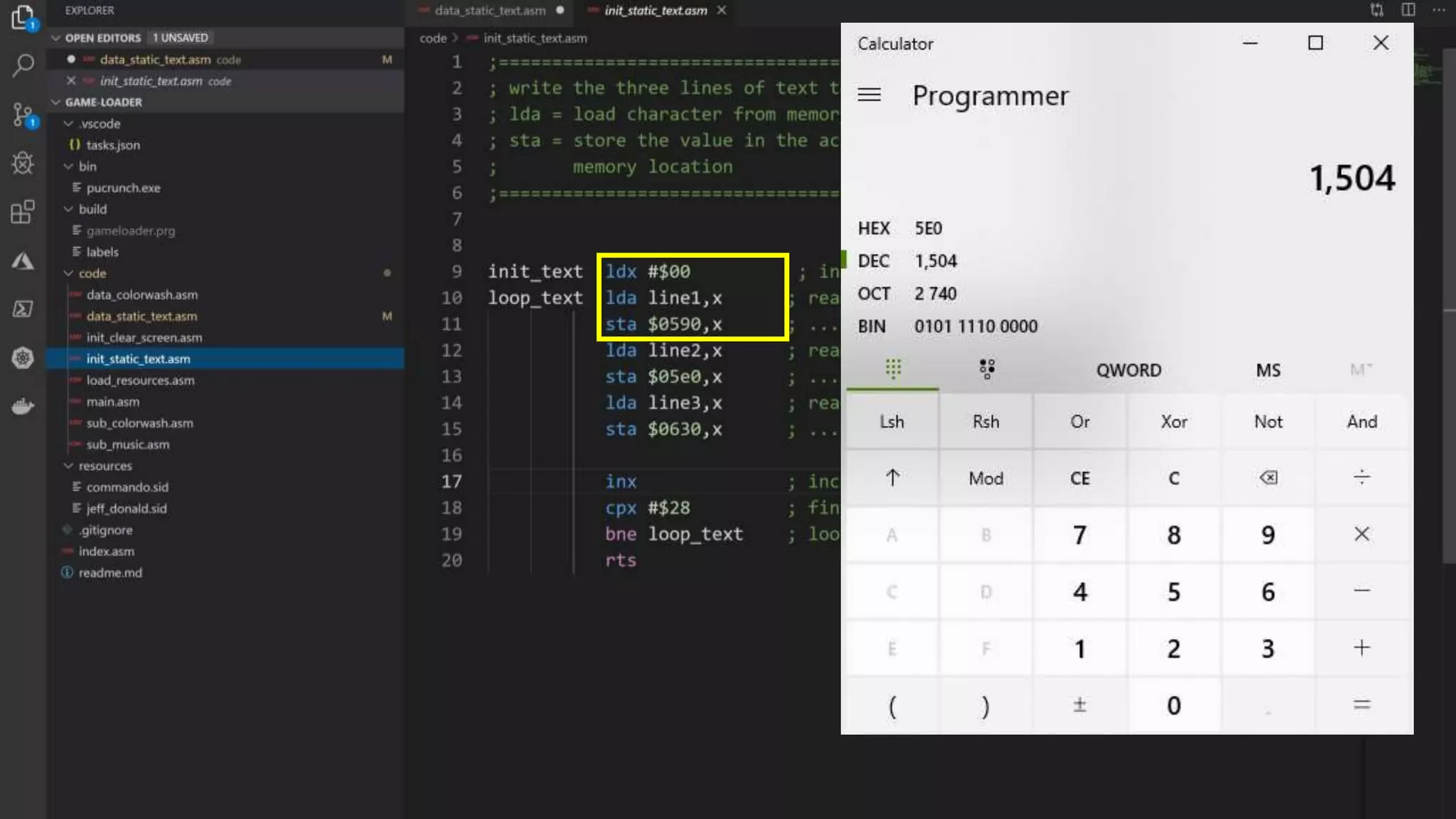Open the Extensions view icon
This screenshot has width=1456, height=819.
click(x=23, y=212)
